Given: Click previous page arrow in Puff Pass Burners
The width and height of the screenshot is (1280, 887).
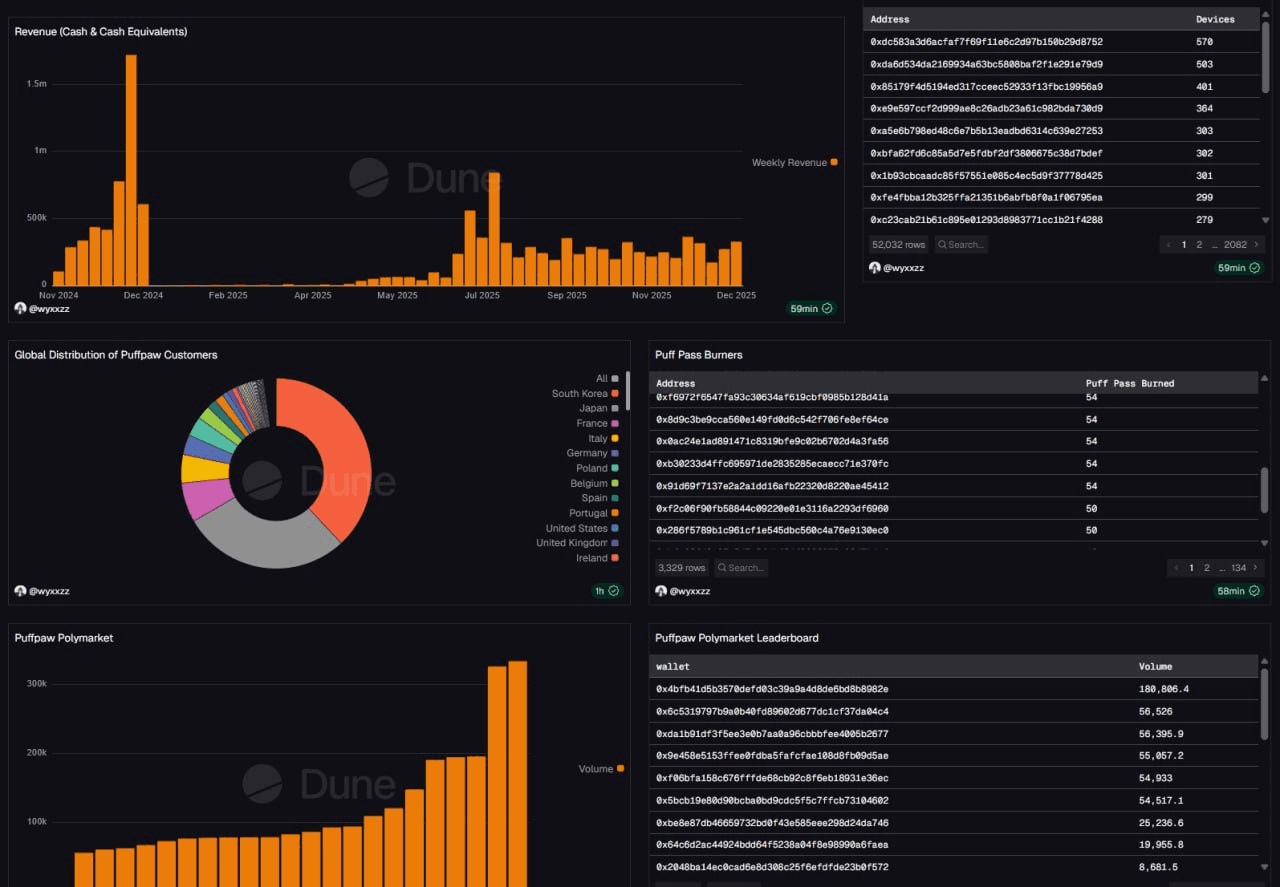Looking at the screenshot, I should coord(1174,568).
